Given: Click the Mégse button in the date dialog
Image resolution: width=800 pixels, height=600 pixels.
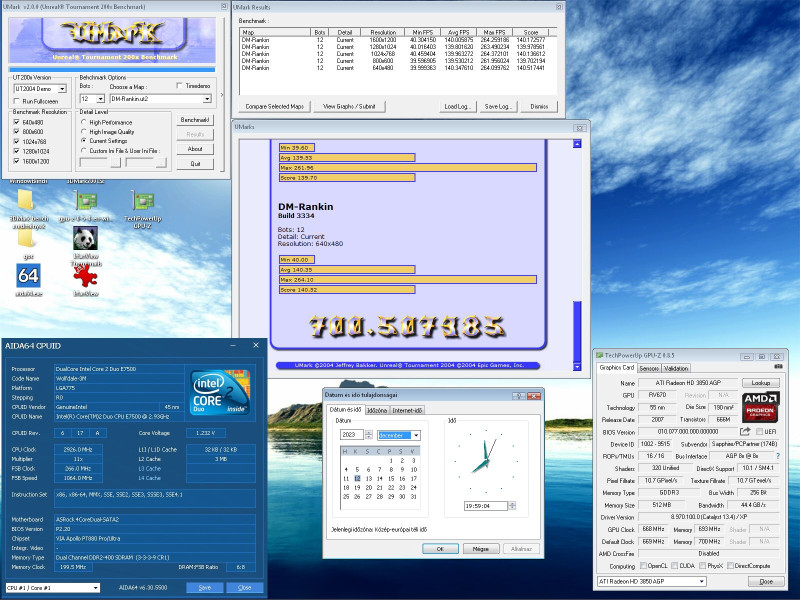Looking at the screenshot, I should tap(481, 549).
